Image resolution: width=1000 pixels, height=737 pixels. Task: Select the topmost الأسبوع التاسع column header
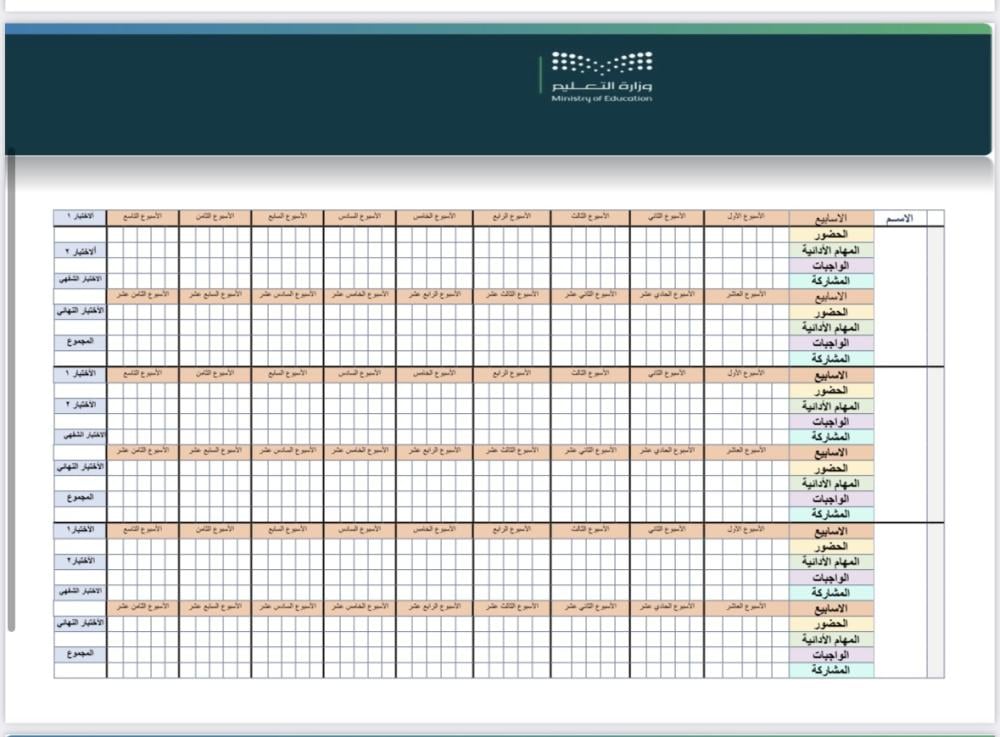[x=142, y=217]
